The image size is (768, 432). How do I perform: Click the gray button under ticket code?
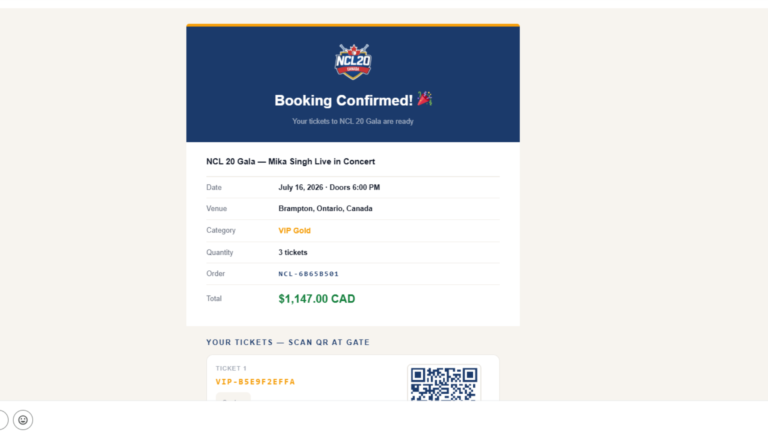(x=233, y=397)
